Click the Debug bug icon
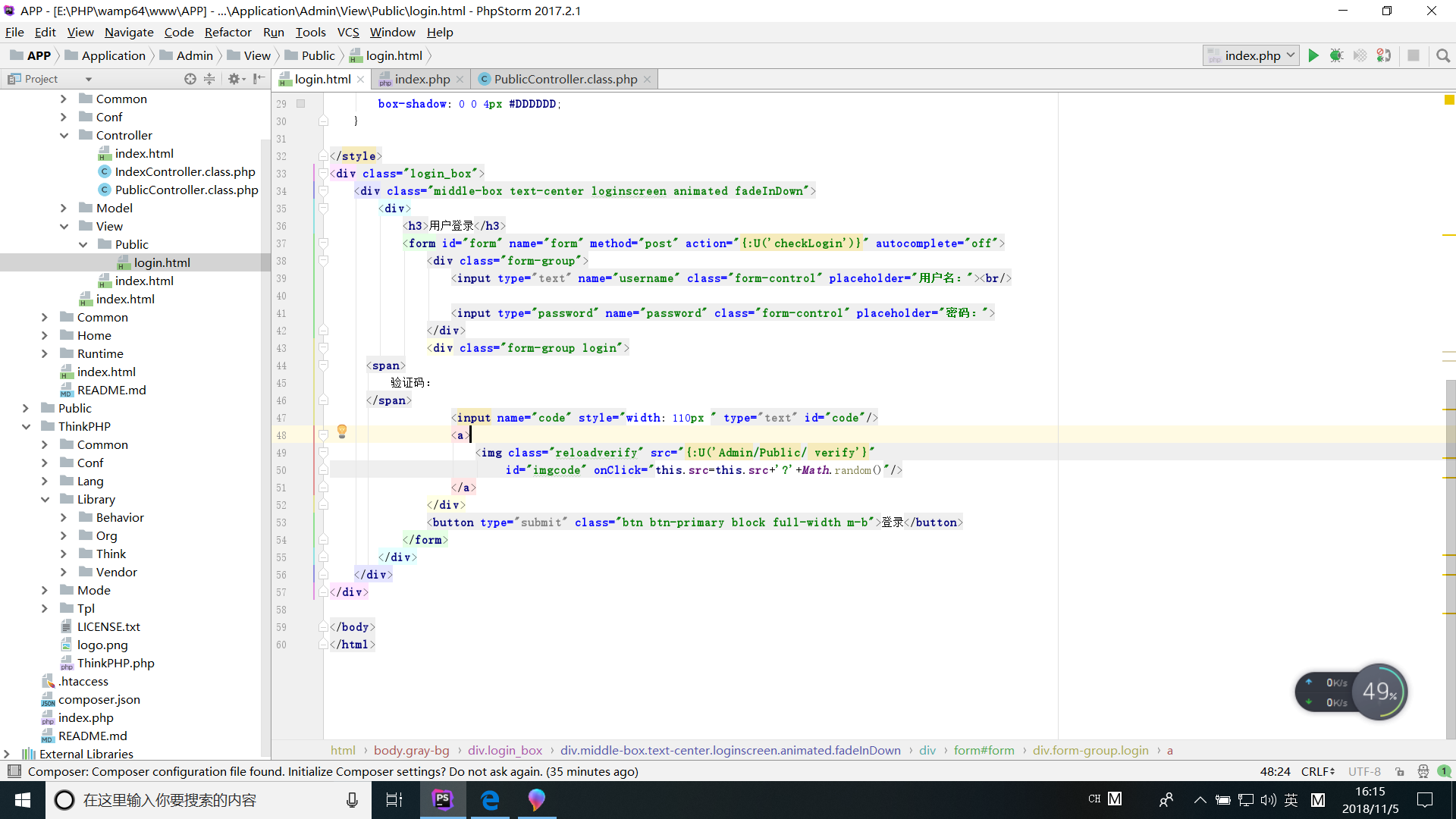1456x819 pixels. [1337, 55]
